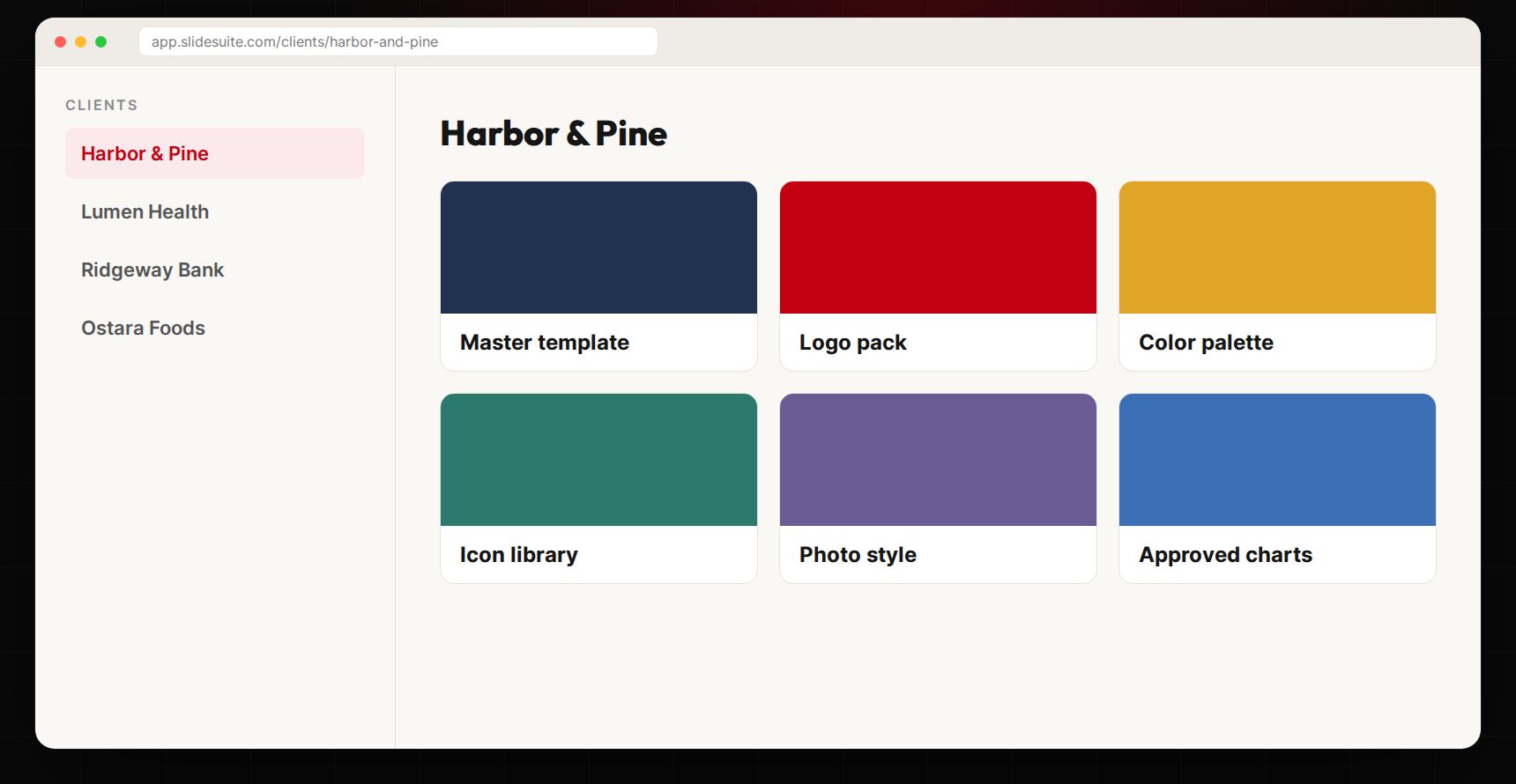Open the blue Approved charts thumbnail
Image resolution: width=1516 pixels, height=784 pixels.
[x=1277, y=460]
